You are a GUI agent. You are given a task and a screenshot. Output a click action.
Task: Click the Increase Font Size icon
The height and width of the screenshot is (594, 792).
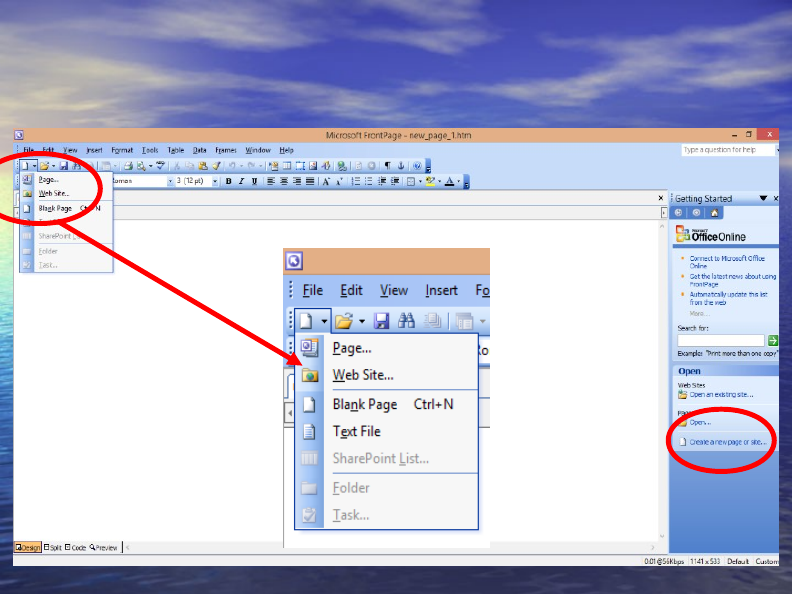tap(326, 181)
